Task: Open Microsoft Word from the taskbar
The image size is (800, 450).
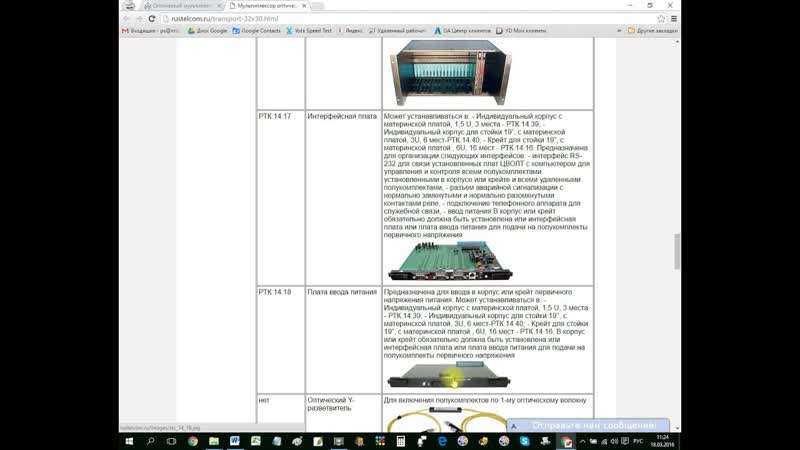Action: tap(235, 441)
